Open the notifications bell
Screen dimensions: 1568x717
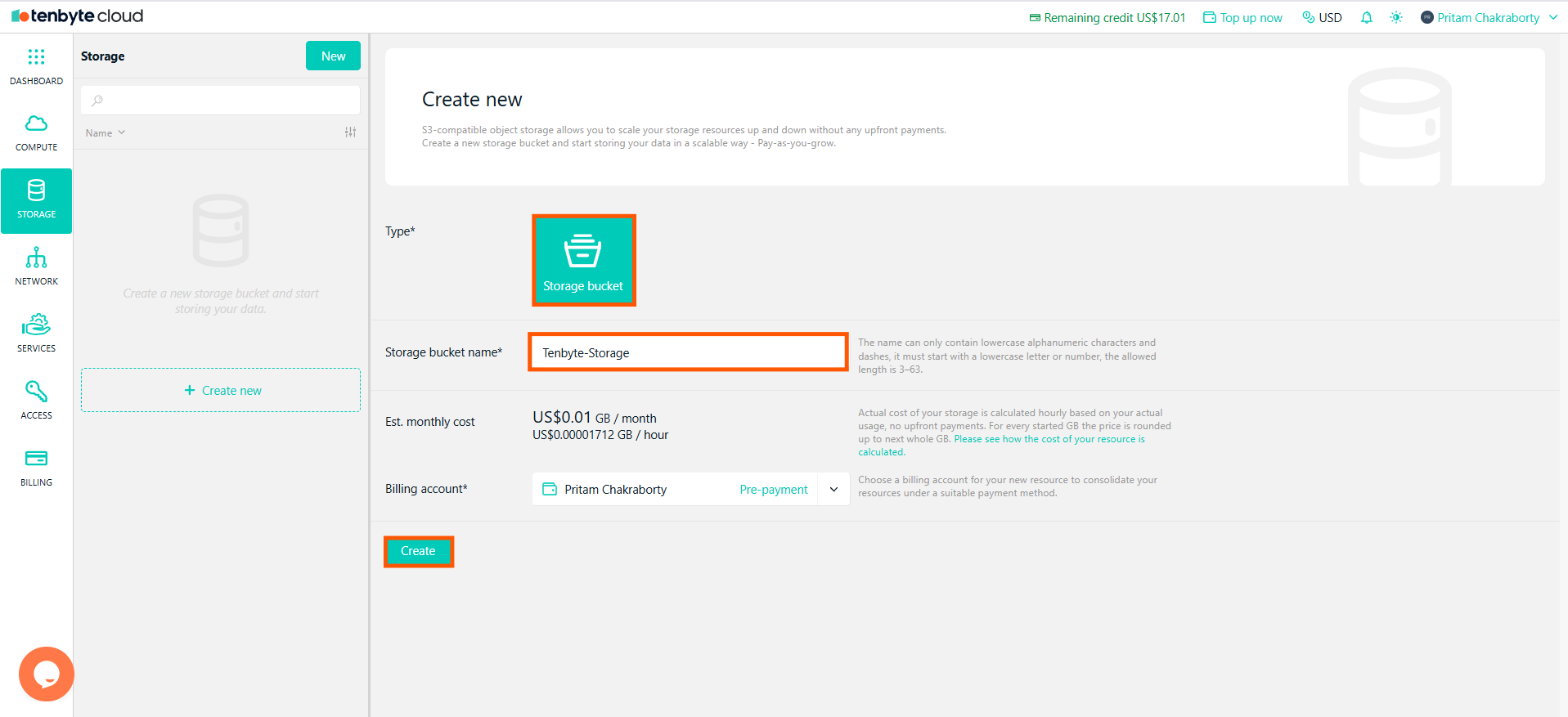click(x=1366, y=18)
